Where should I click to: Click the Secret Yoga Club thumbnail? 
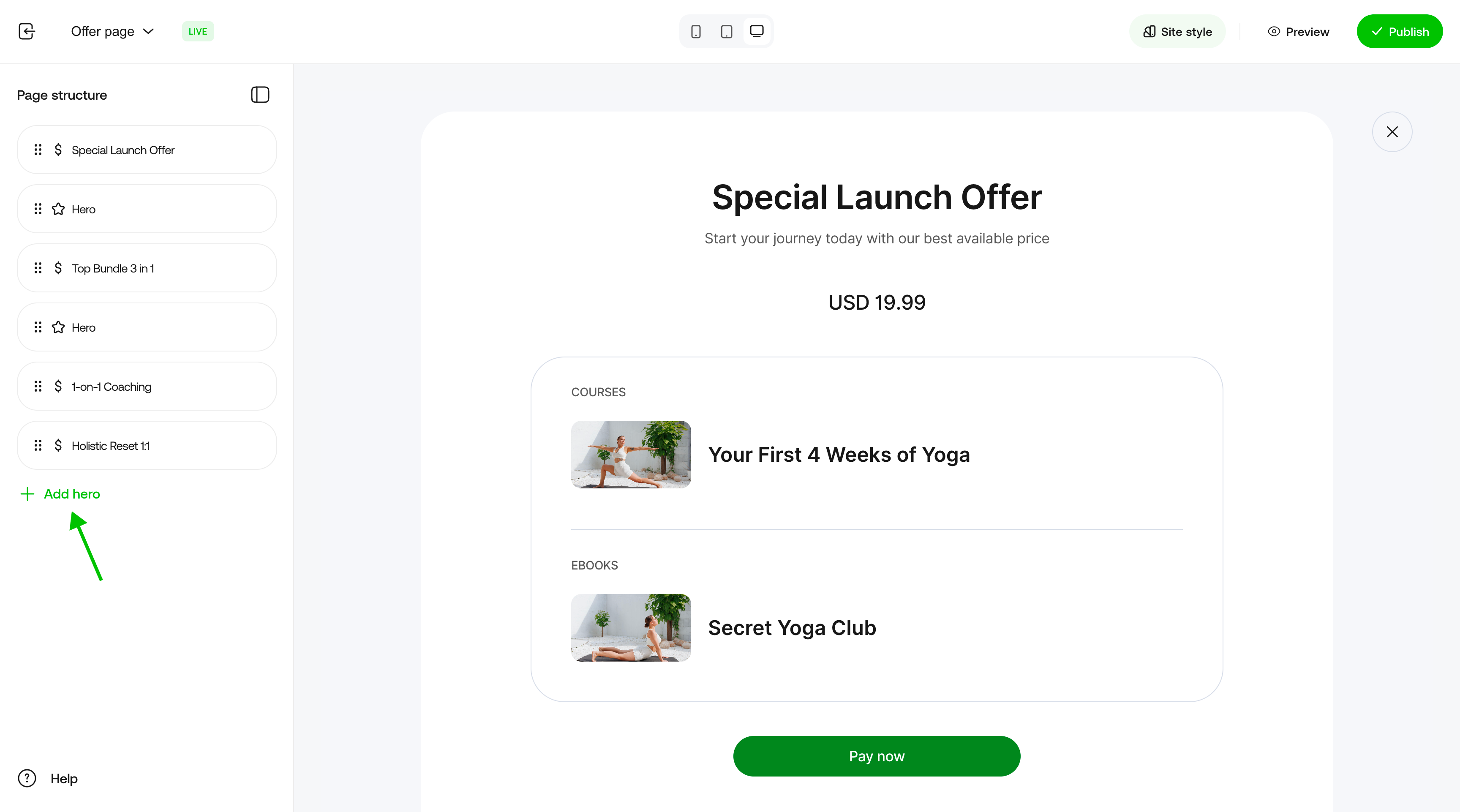click(631, 628)
